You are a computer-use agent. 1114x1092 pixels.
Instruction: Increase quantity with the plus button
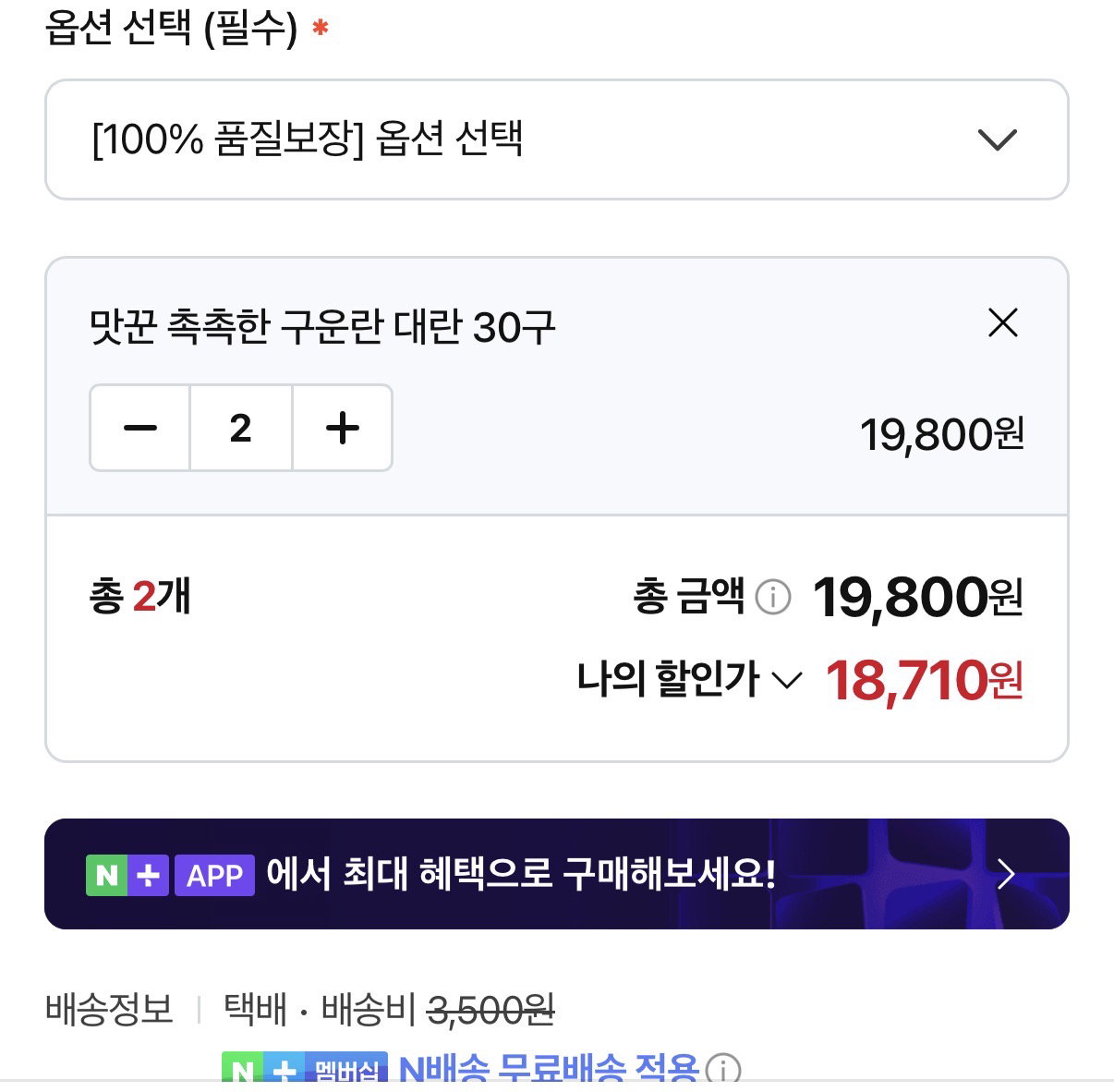343,428
